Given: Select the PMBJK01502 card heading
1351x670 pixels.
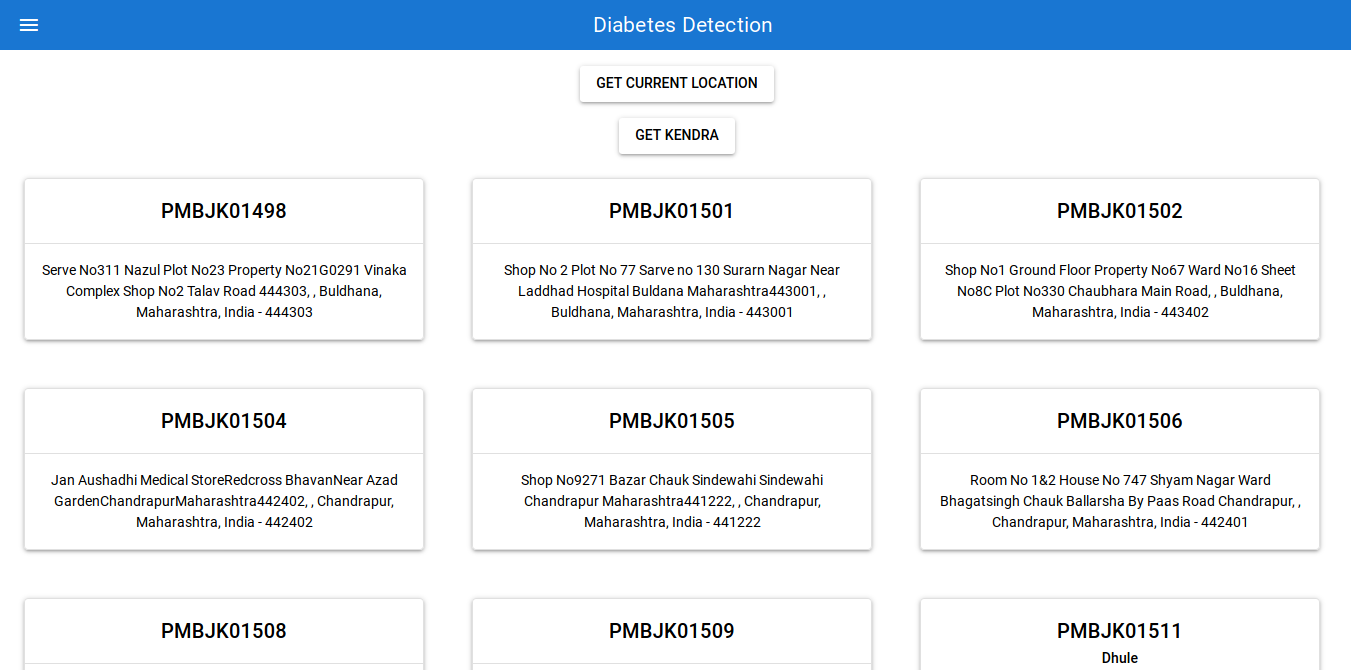Looking at the screenshot, I should [1120, 211].
